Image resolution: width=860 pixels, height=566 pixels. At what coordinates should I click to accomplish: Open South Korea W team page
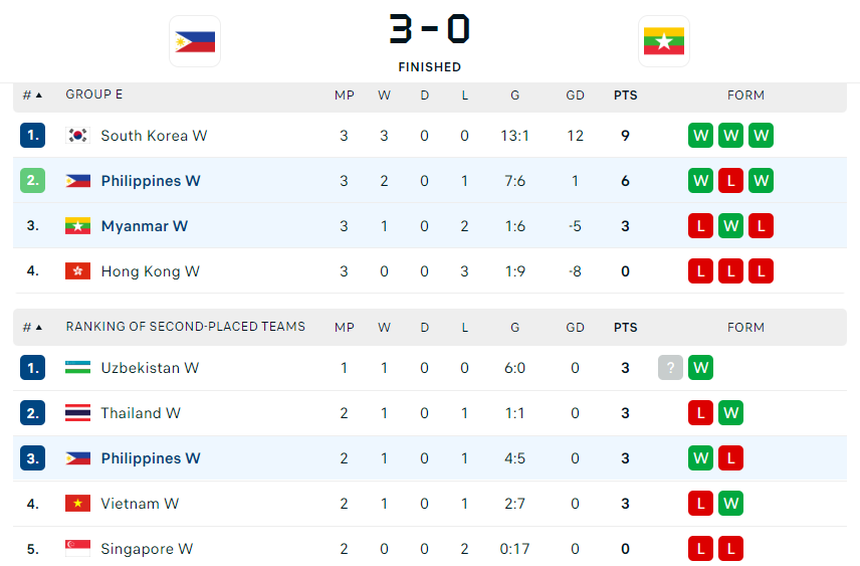(x=153, y=135)
